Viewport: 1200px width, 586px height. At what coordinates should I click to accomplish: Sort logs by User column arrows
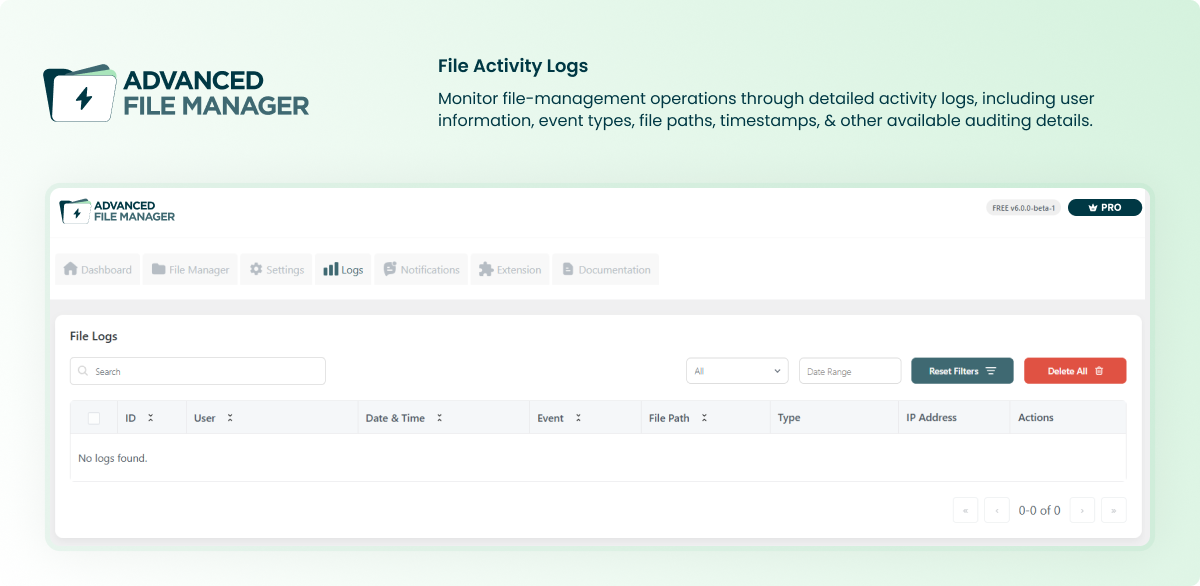[x=230, y=418]
